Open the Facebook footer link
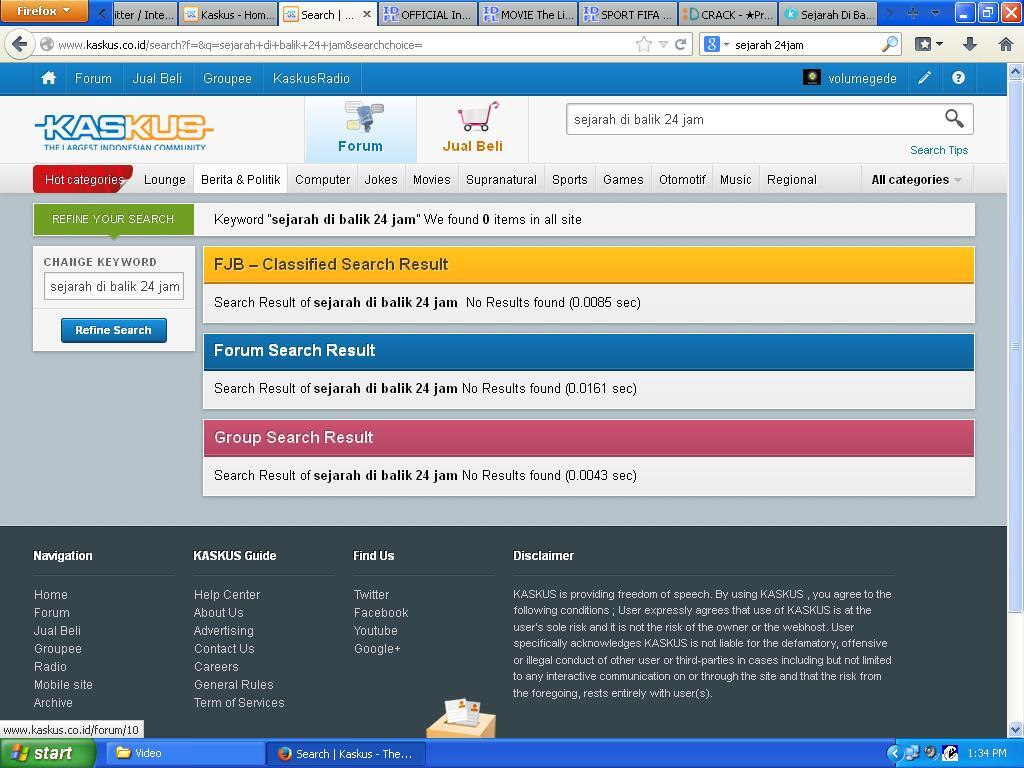 pos(381,613)
